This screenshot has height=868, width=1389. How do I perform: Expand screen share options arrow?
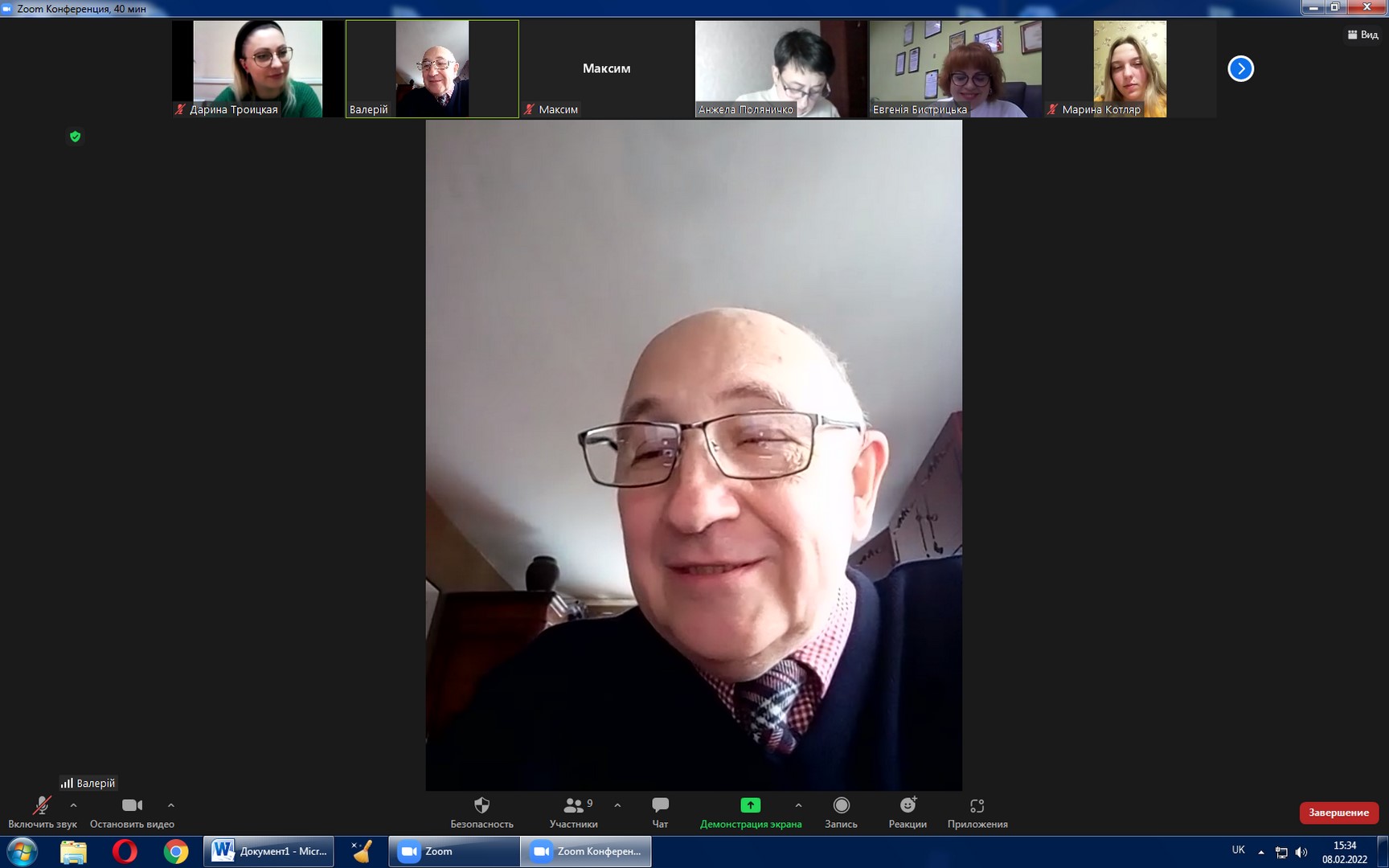(798, 805)
